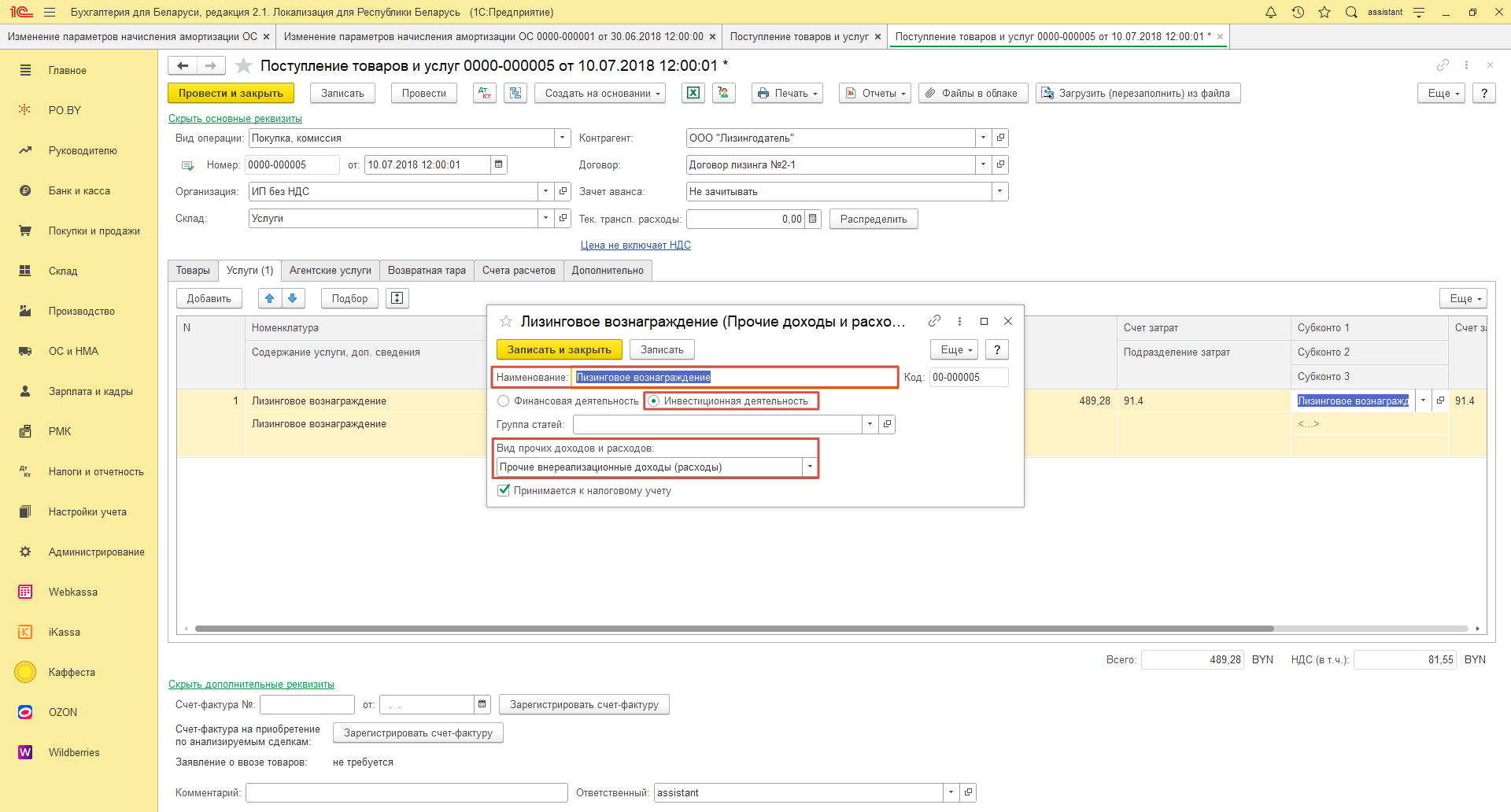1511x812 pixels.
Task: Open the Зачет аванса dropdown
Action: pyautogui.click(x=999, y=191)
